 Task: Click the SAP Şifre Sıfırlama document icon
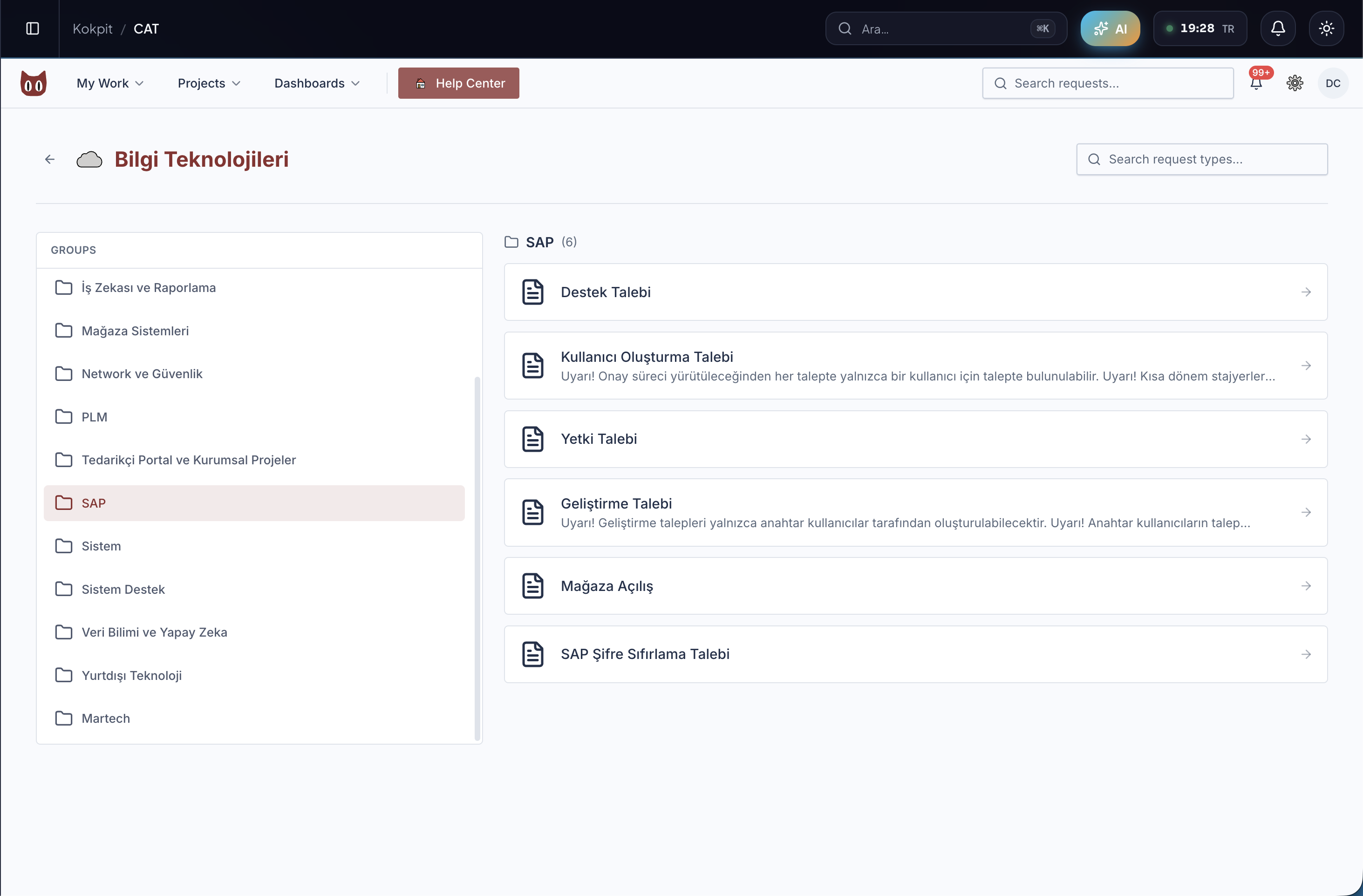tap(532, 654)
